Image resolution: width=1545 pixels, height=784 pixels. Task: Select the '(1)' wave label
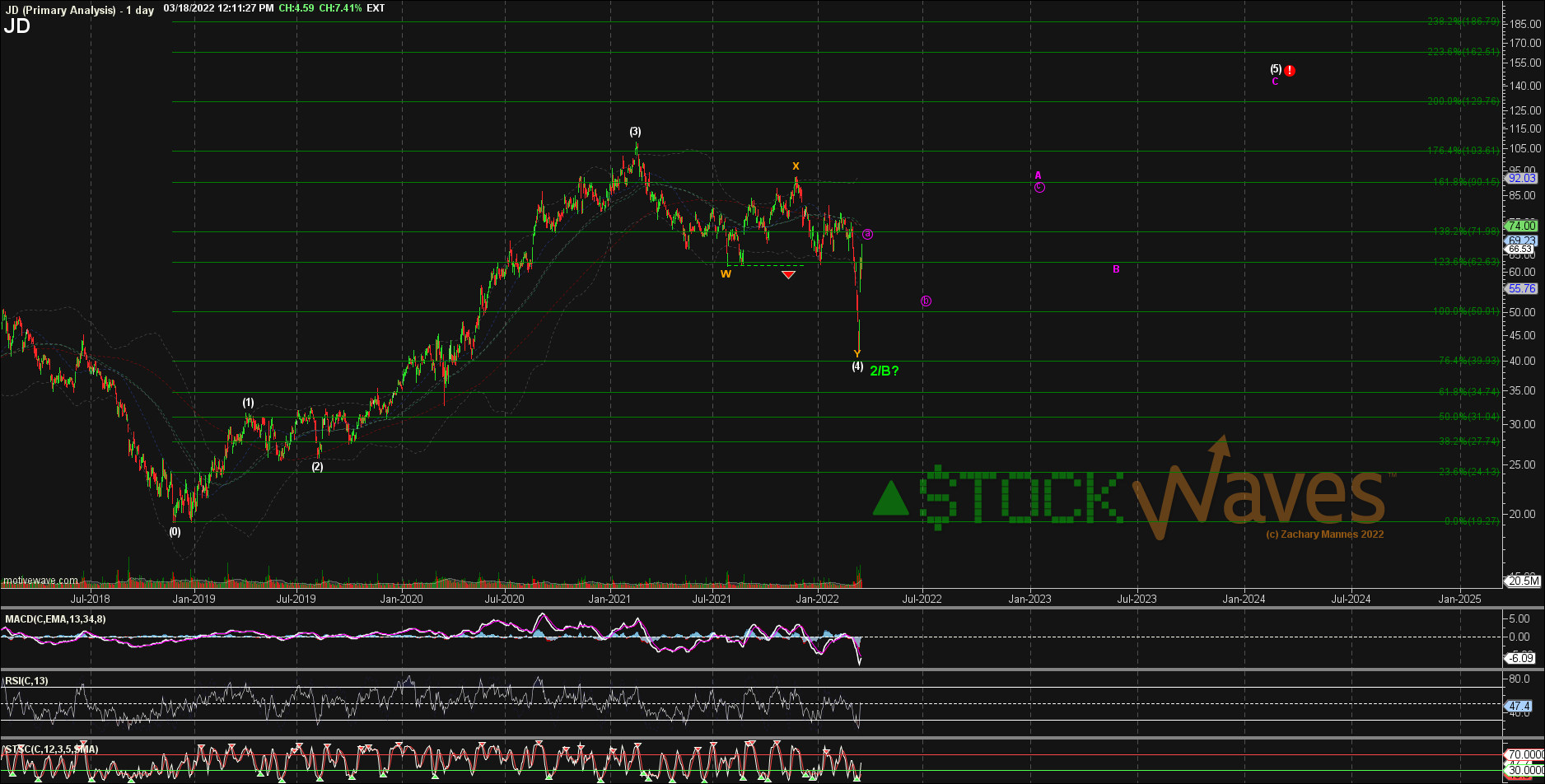pyautogui.click(x=248, y=403)
